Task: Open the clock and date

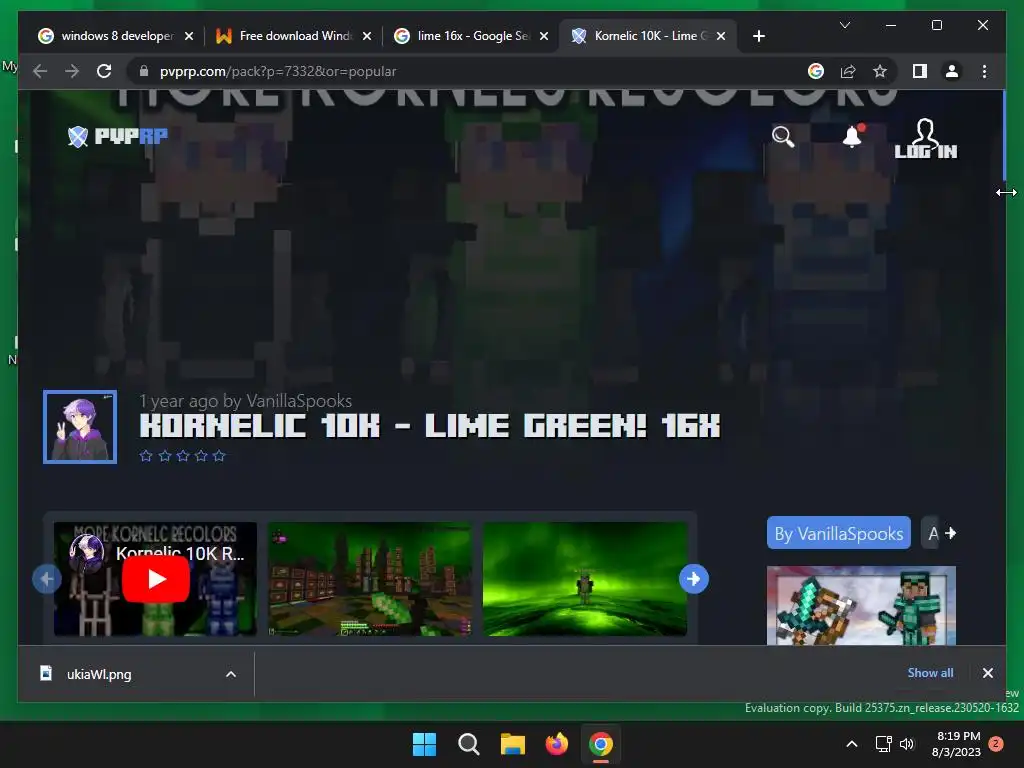Action: point(957,744)
